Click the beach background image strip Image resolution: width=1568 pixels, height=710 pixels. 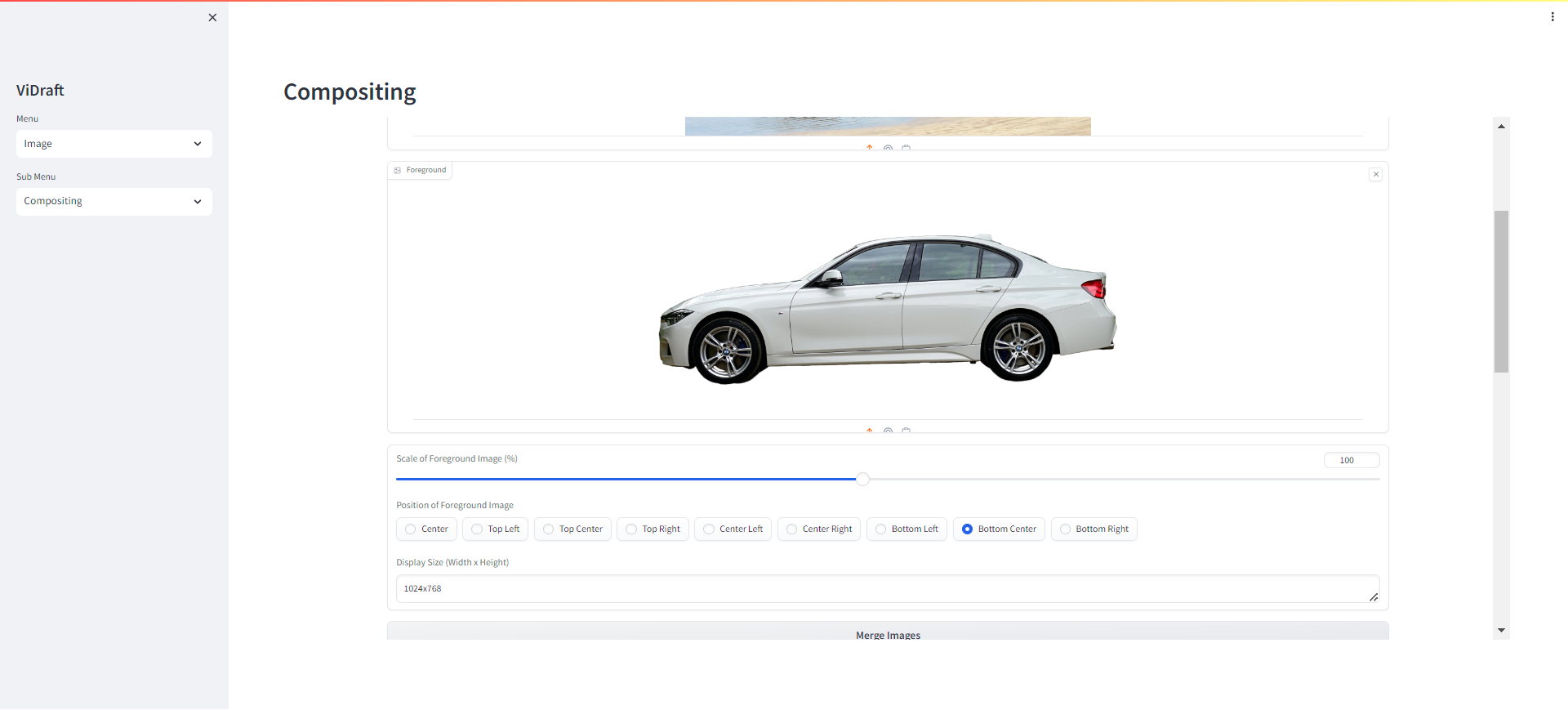coord(888,126)
